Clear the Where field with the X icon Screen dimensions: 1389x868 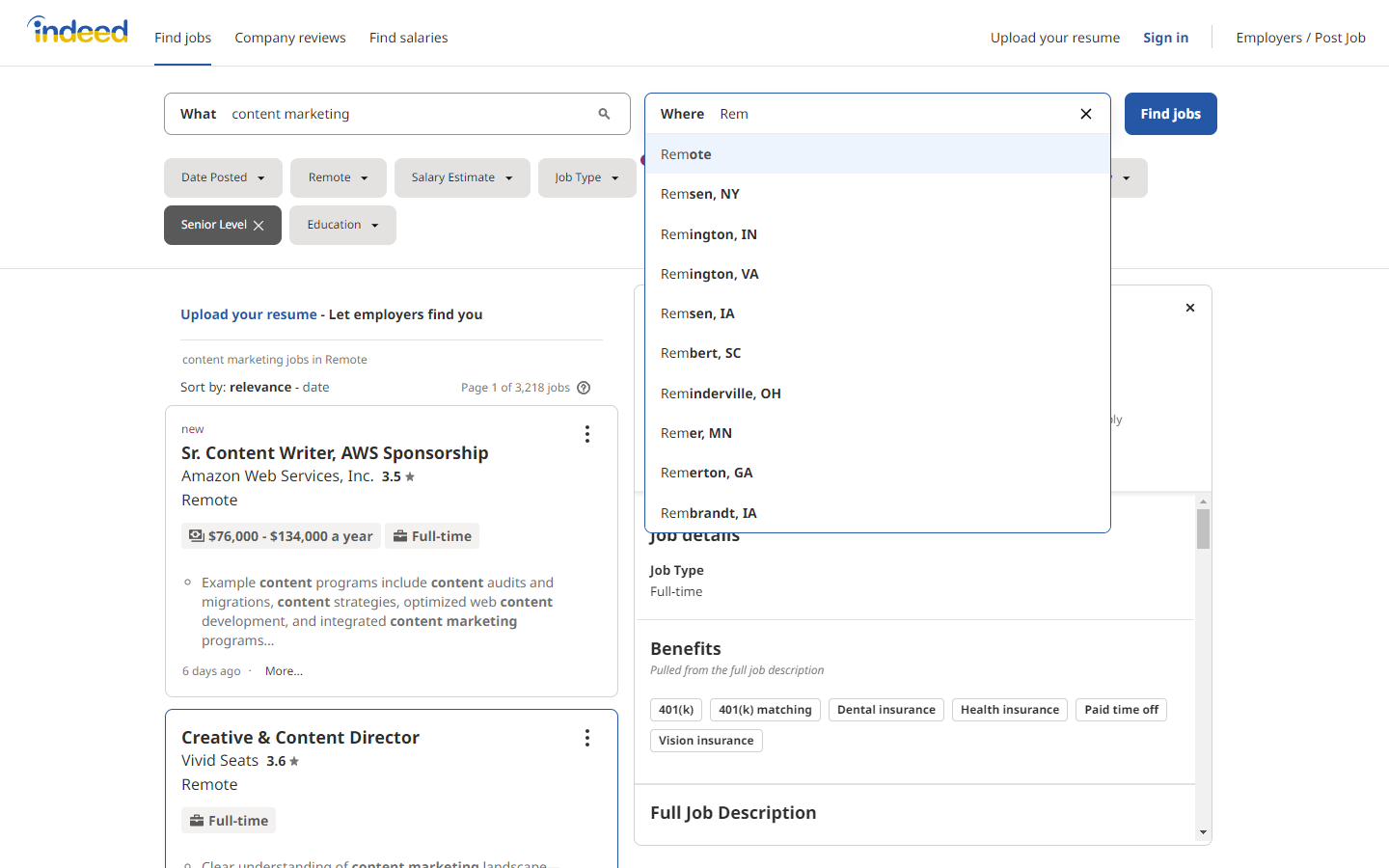tap(1086, 114)
